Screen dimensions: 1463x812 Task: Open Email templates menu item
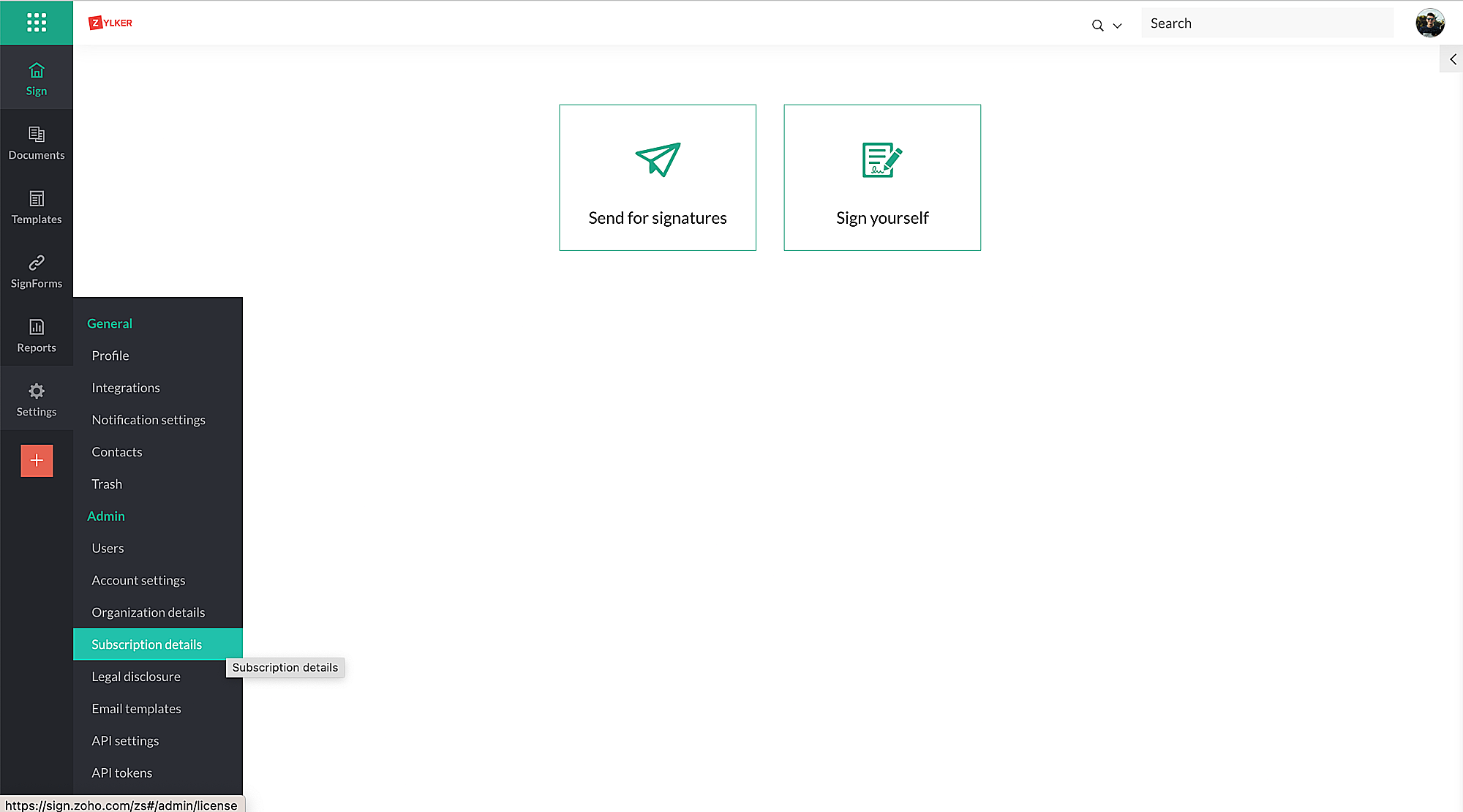coord(136,709)
